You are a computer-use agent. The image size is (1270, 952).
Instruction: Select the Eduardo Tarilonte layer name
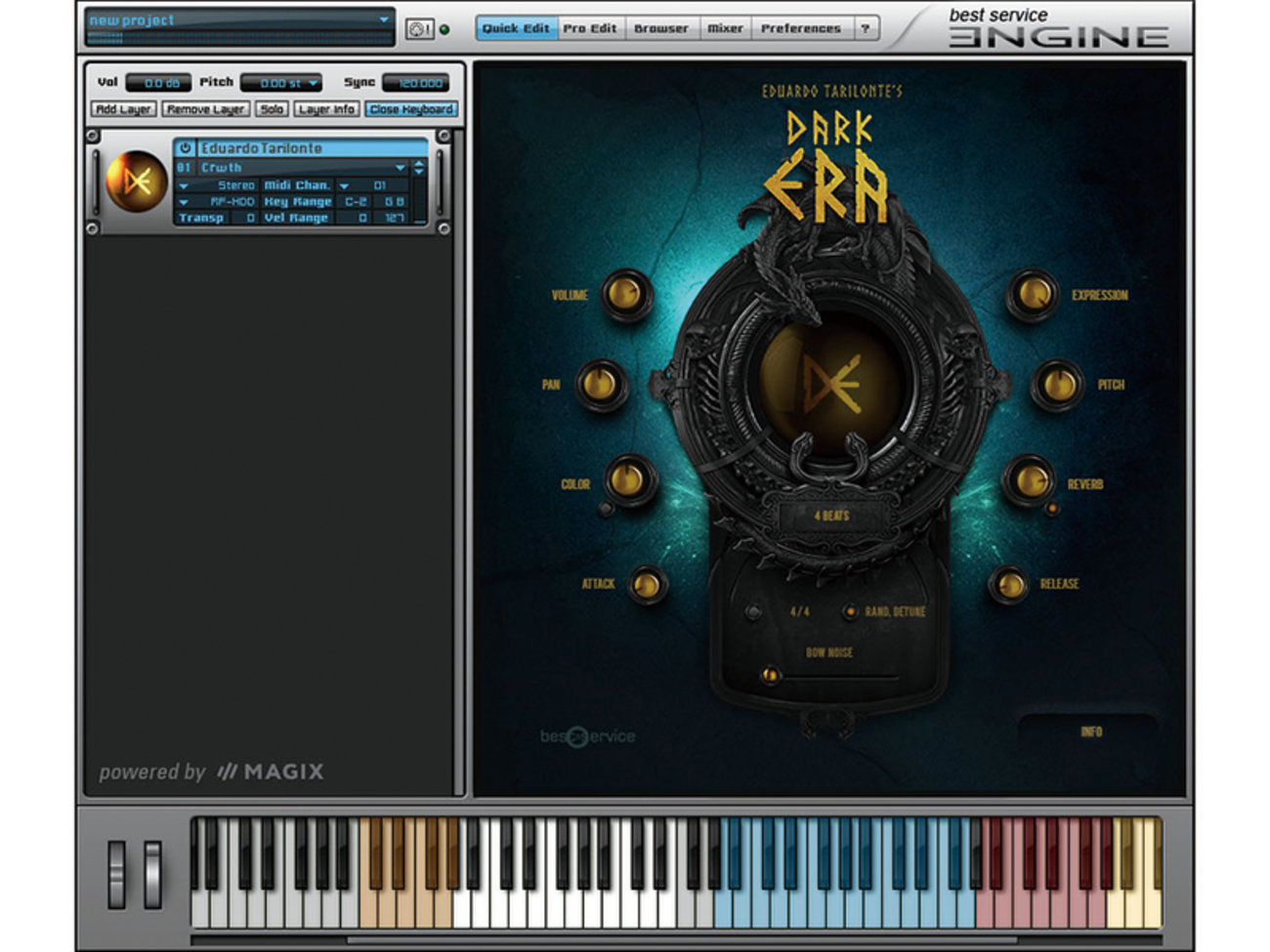313,148
